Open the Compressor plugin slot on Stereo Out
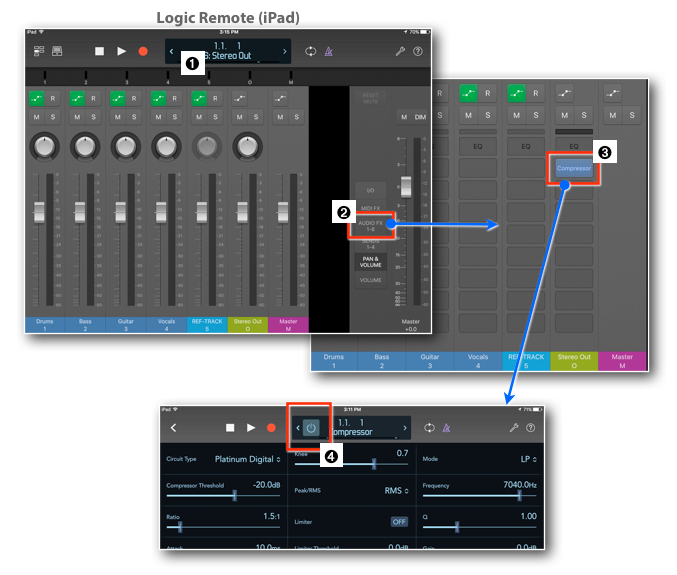This screenshot has width=677, height=575. (573, 168)
